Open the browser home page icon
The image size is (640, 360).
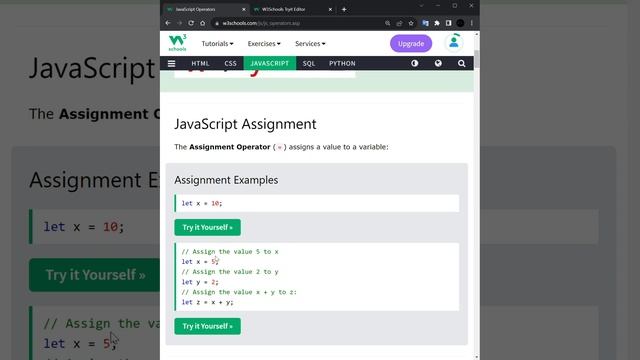202,23
